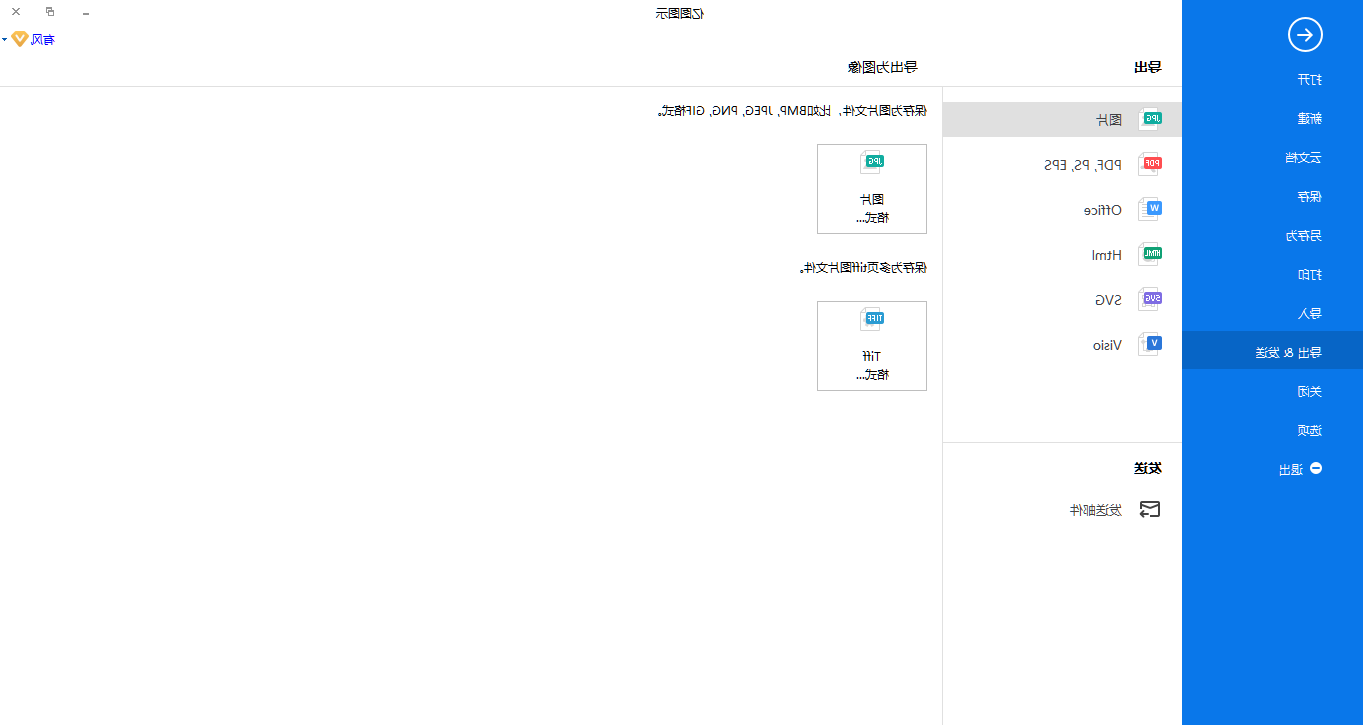Choose the Visio export V icon
This screenshot has width=1363, height=725.
click(1150, 344)
